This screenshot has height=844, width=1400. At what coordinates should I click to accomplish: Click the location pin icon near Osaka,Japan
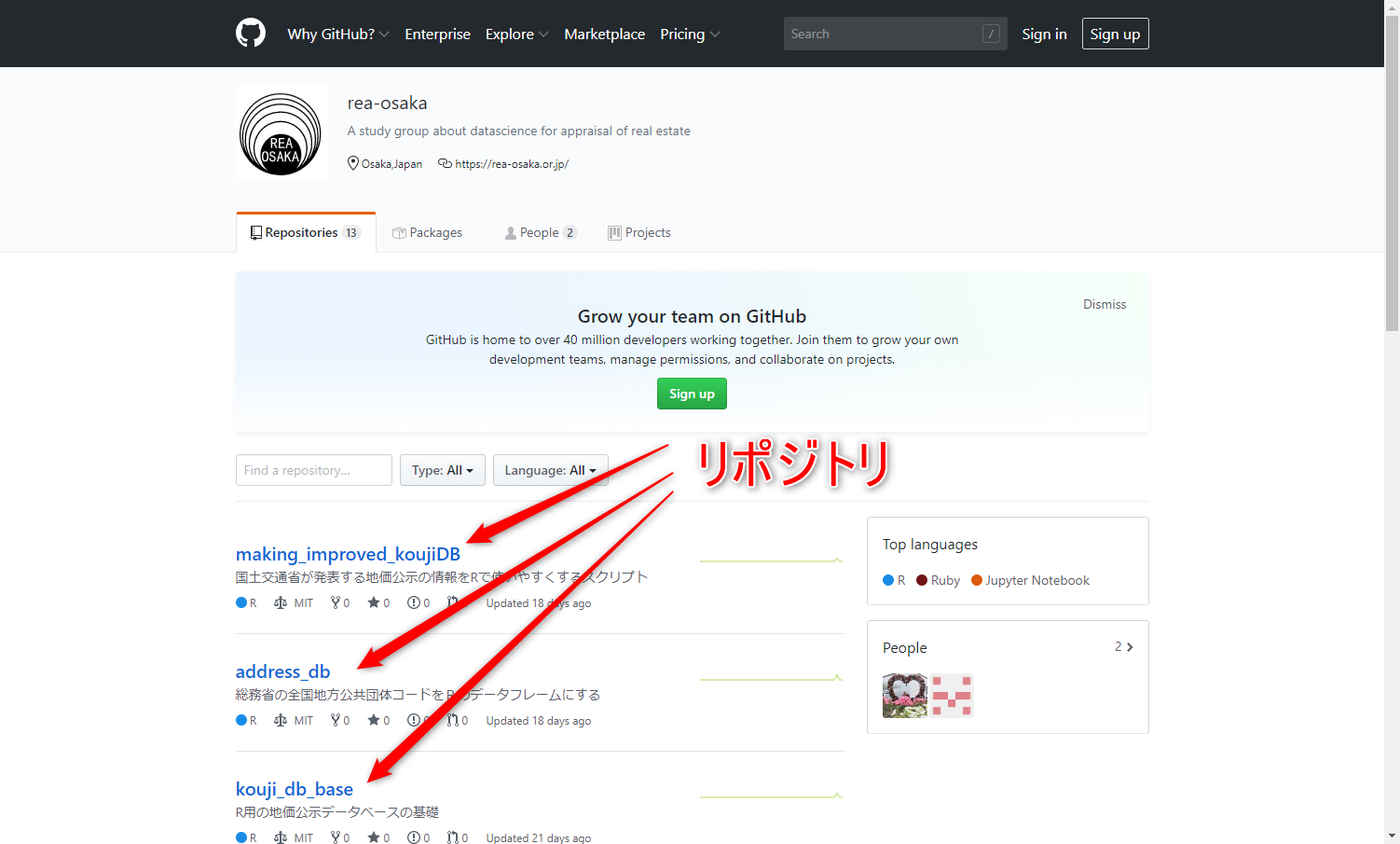click(353, 162)
